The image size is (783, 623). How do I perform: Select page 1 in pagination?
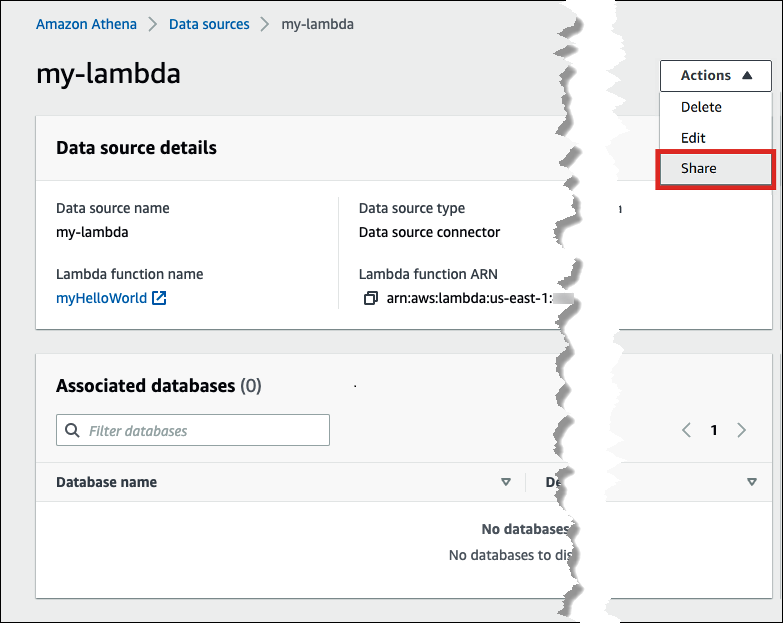point(714,430)
